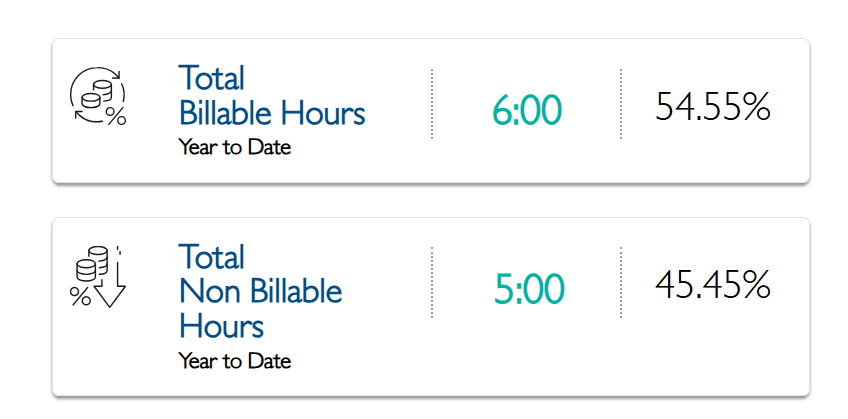This screenshot has height=419, width=848.
Task: Click the percent sign in Non Billable icon
Action: tap(80, 296)
